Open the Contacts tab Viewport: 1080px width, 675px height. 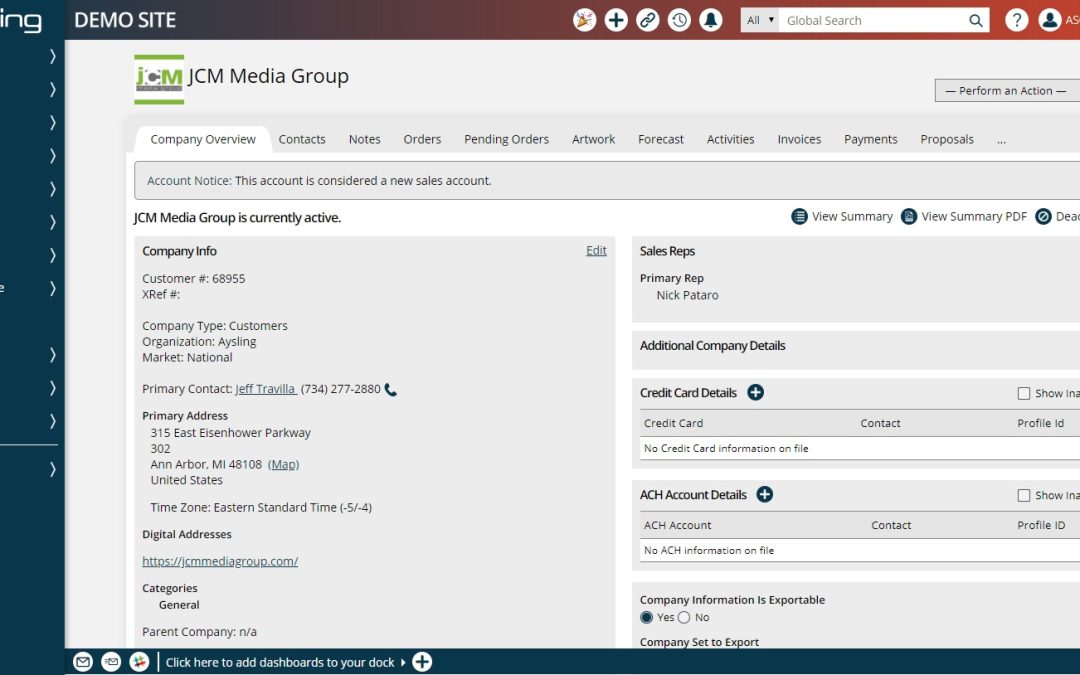302,139
